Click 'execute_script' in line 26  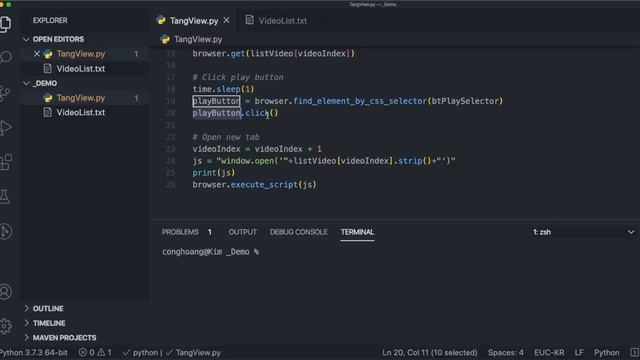[x=264, y=184]
